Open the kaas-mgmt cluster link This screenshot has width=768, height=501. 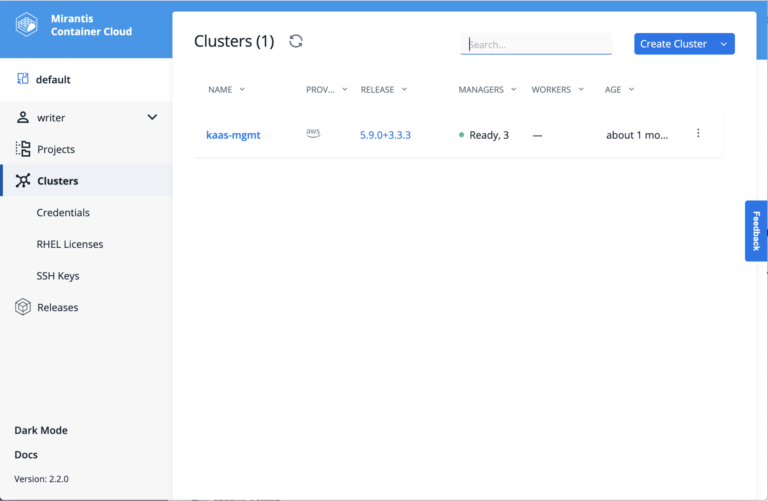(233, 135)
